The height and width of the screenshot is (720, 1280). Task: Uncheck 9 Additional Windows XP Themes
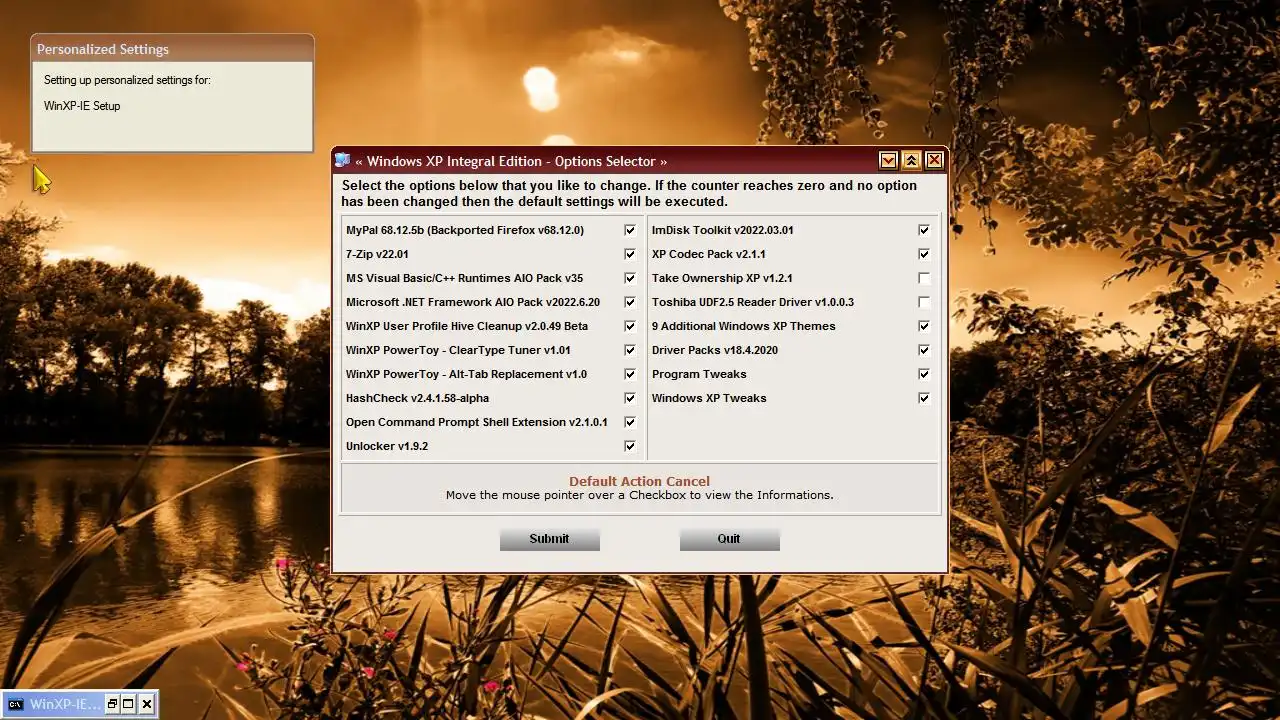[924, 326]
